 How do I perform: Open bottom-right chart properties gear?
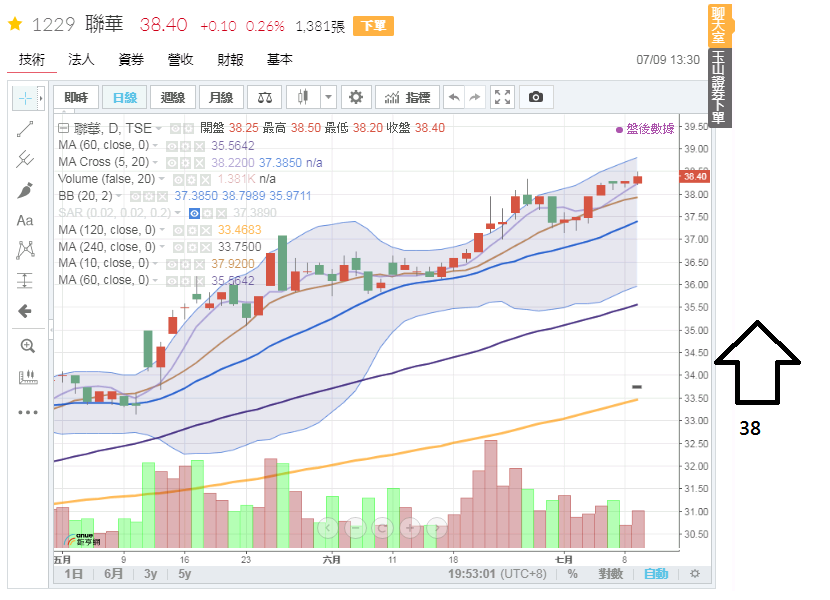695,574
